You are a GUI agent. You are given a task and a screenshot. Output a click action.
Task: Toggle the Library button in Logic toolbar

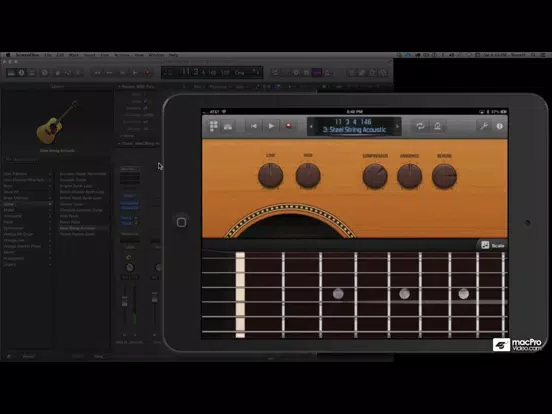tap(11, 73)
